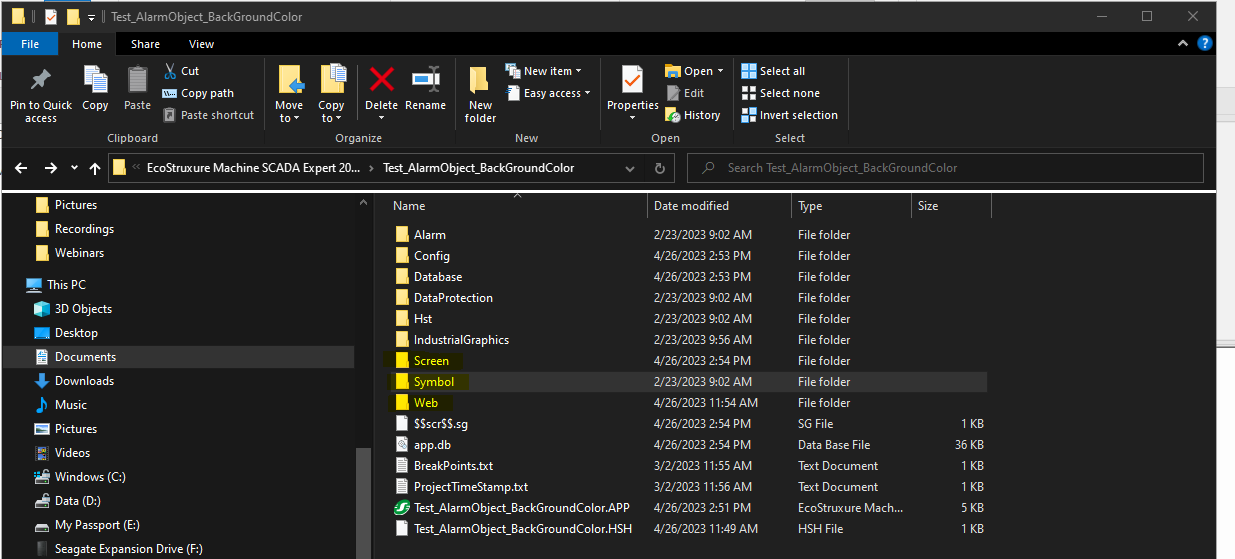Select the Web folder

click(x=426, y=403)
